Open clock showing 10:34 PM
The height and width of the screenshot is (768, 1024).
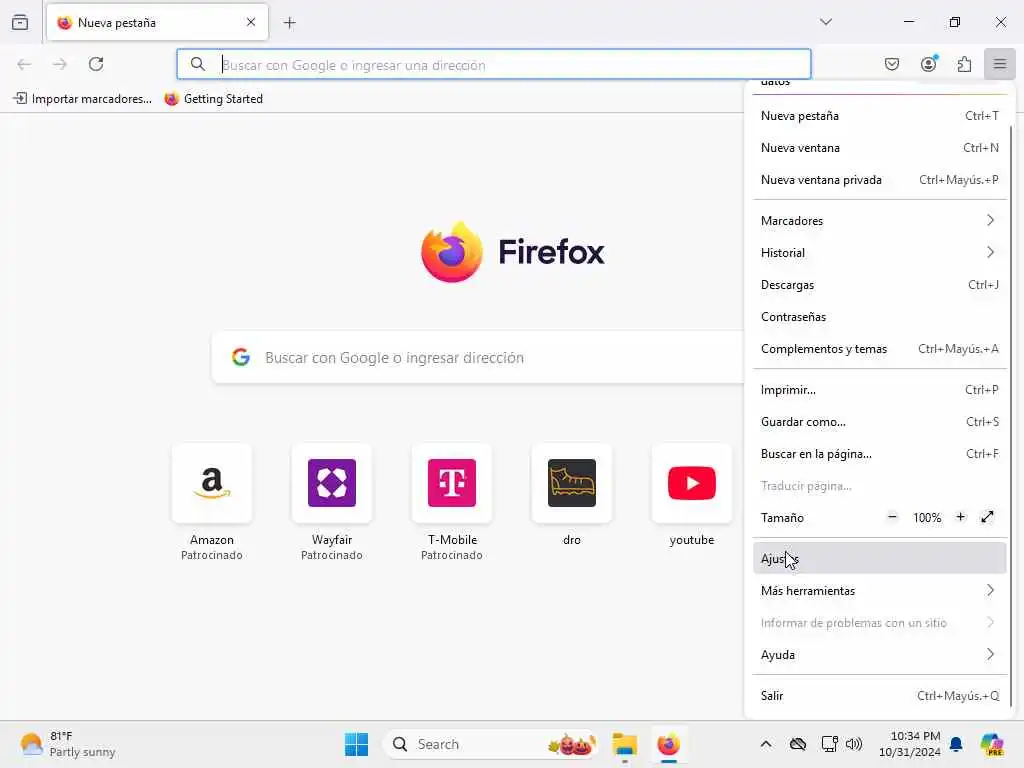(909, 744)
